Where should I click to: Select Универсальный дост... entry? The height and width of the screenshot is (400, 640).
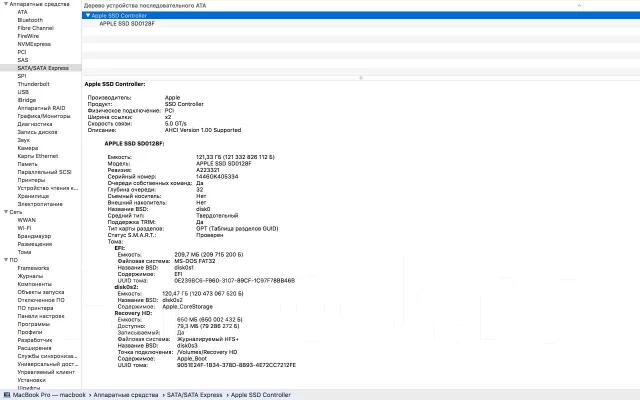point(47,364)
